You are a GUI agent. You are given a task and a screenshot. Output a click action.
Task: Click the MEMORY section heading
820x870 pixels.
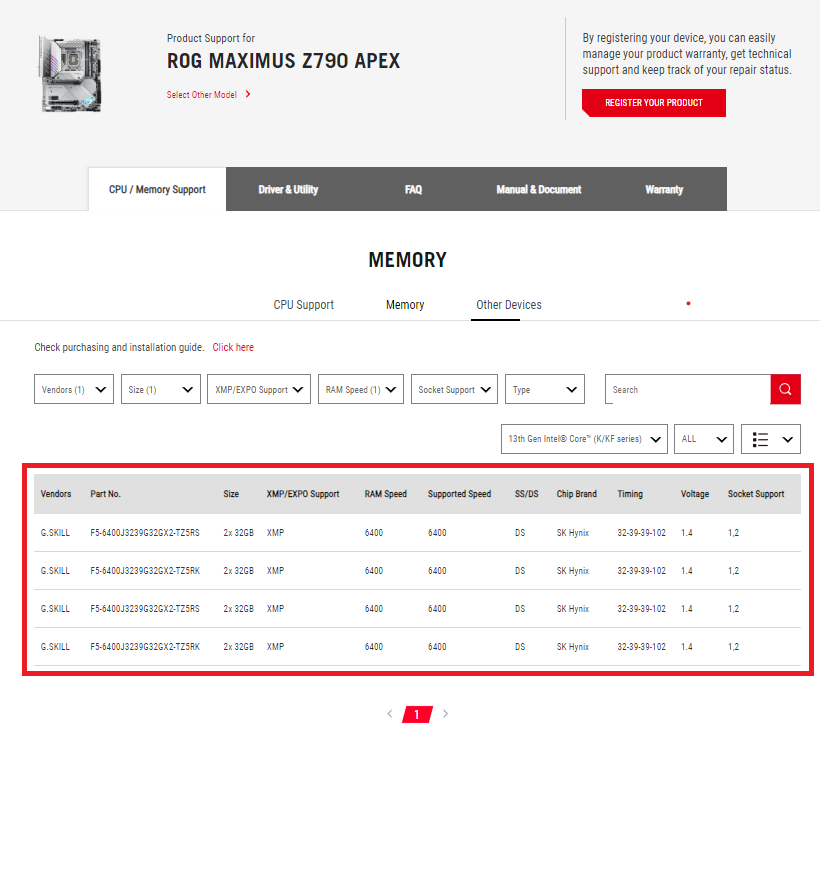click(408, 260)
